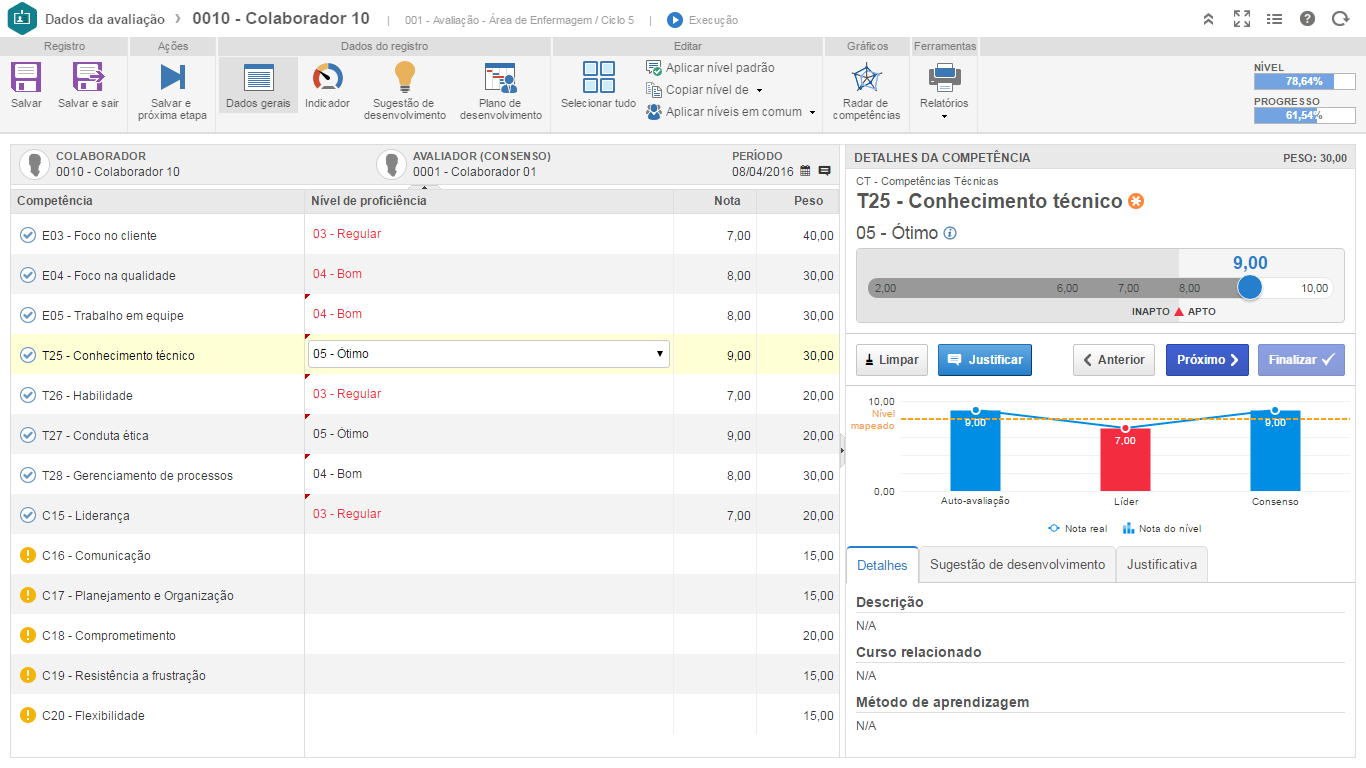Toggle the check mark for C15 - Liderança
The height and width of the screenshot is (768, 1366).
(x=28, y=515)
